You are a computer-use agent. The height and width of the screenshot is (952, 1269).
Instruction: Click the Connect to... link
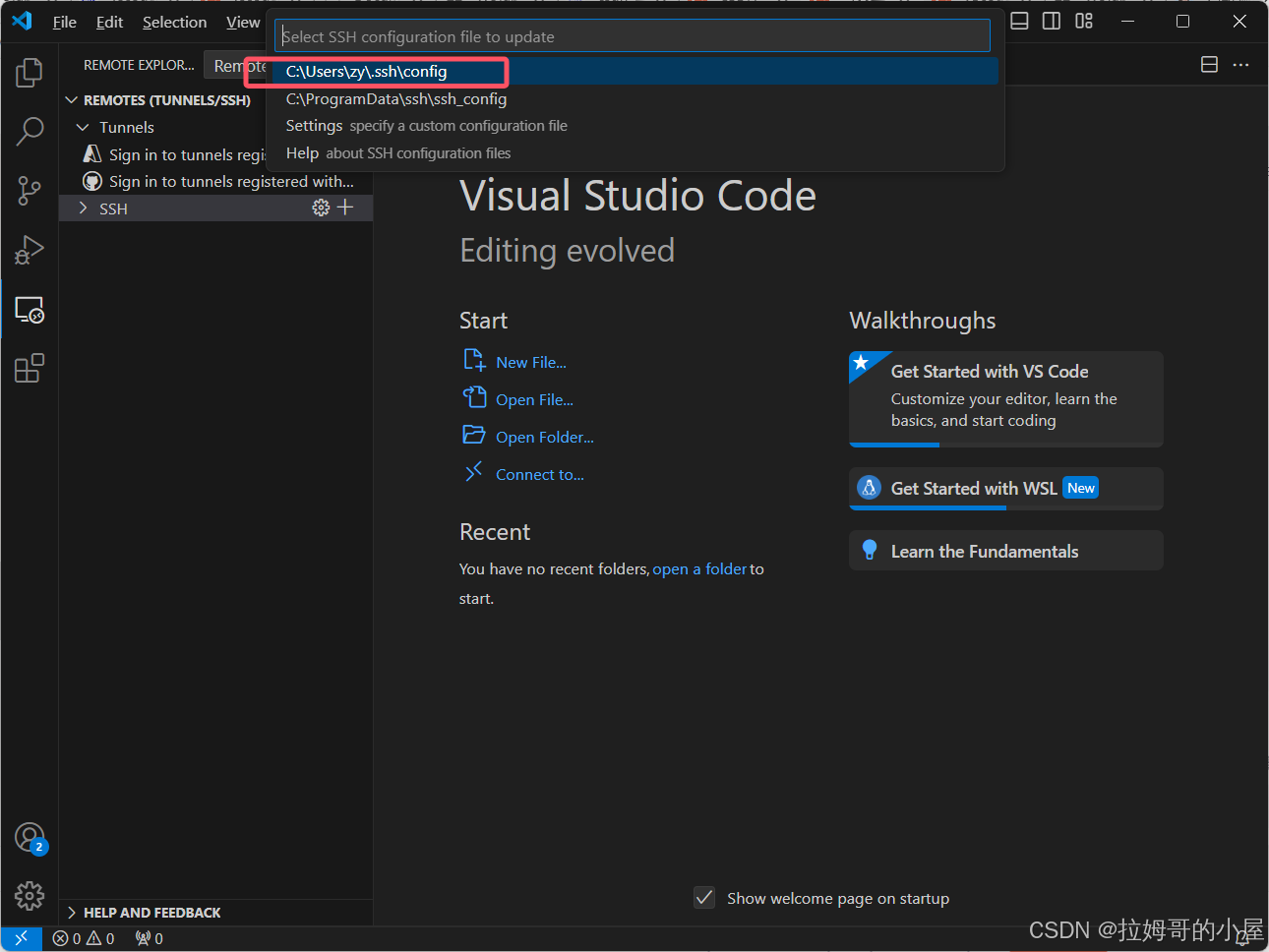click(540, 475)
